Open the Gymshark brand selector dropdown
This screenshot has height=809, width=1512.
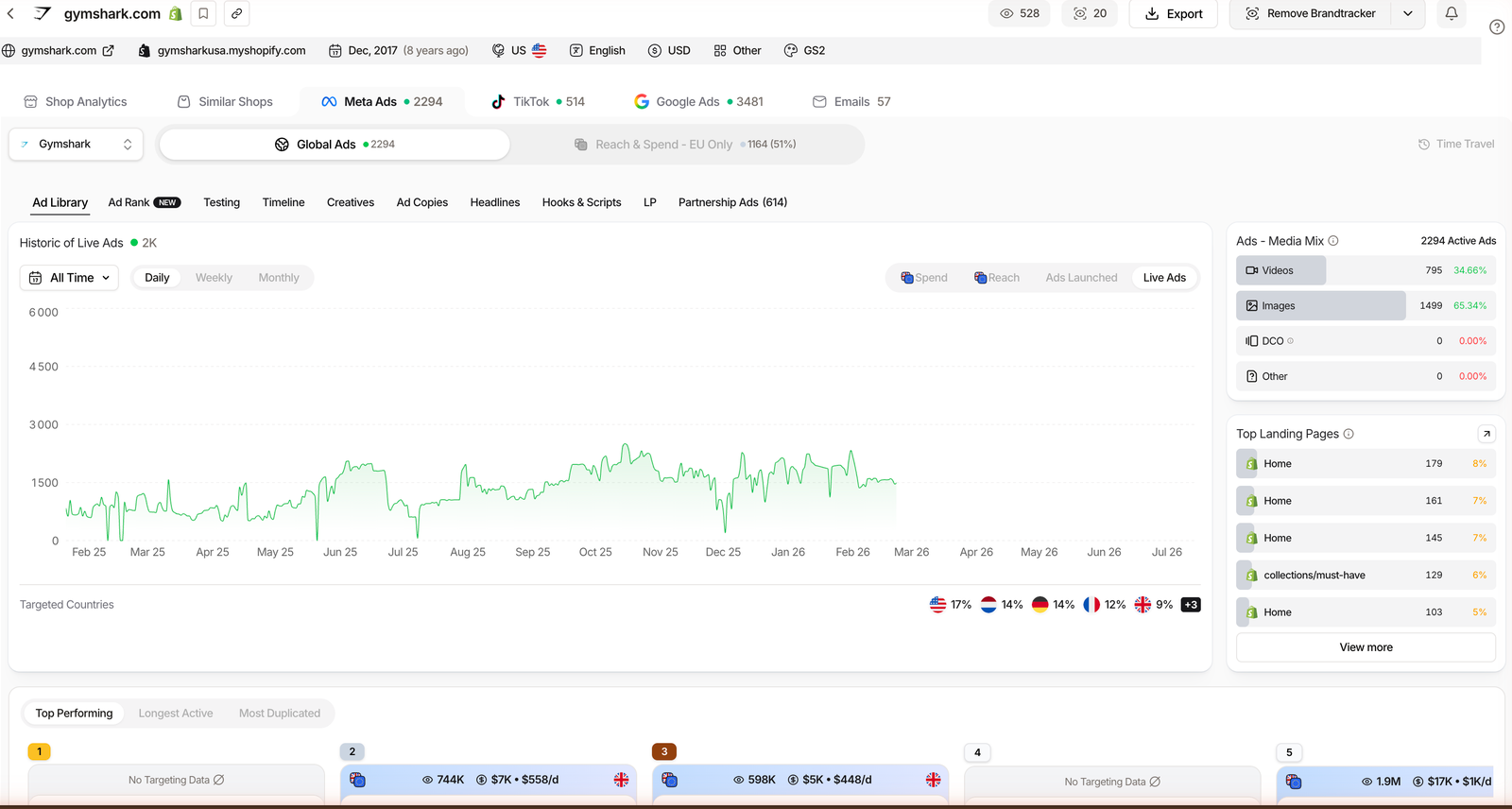pyautogui.click(x=77, y=145)
